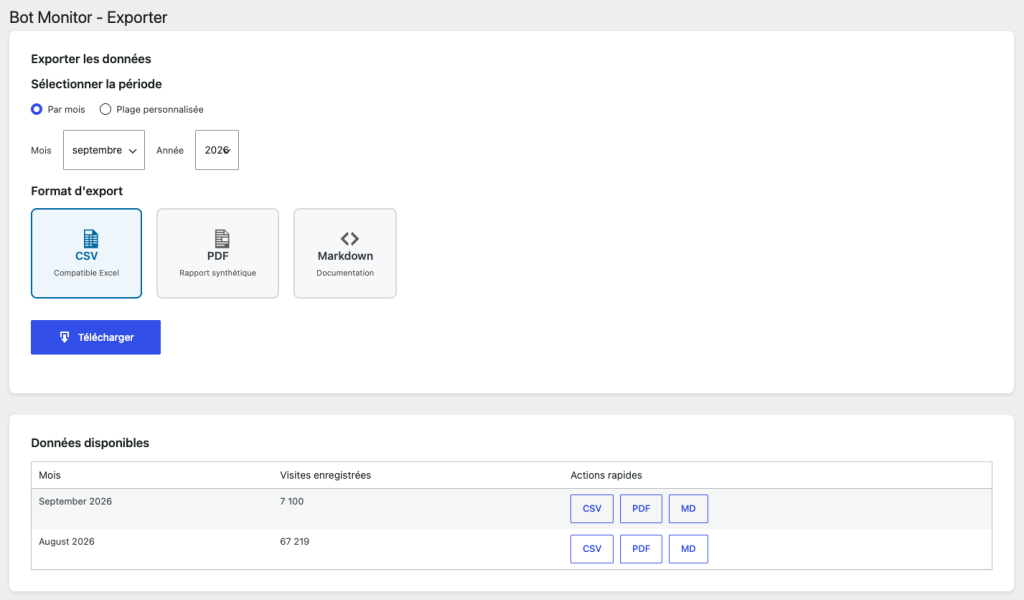Download MD for August 2026 row

pyautogui.click(x=688, y=548)
